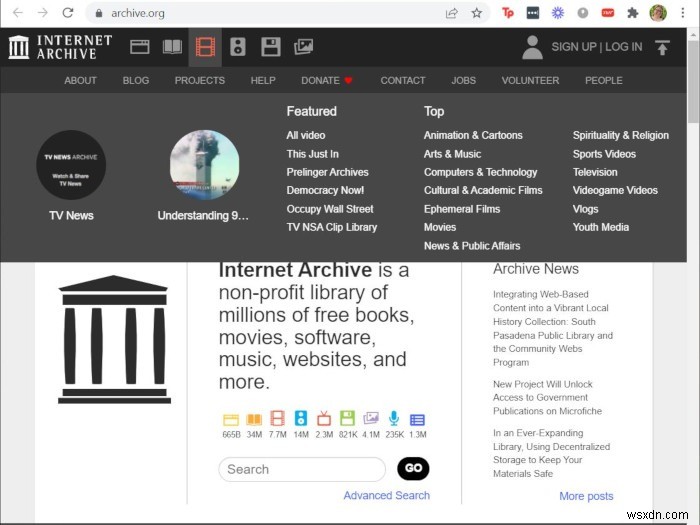Click the yellow web icon labeled 665B

(x=231, y=419)
